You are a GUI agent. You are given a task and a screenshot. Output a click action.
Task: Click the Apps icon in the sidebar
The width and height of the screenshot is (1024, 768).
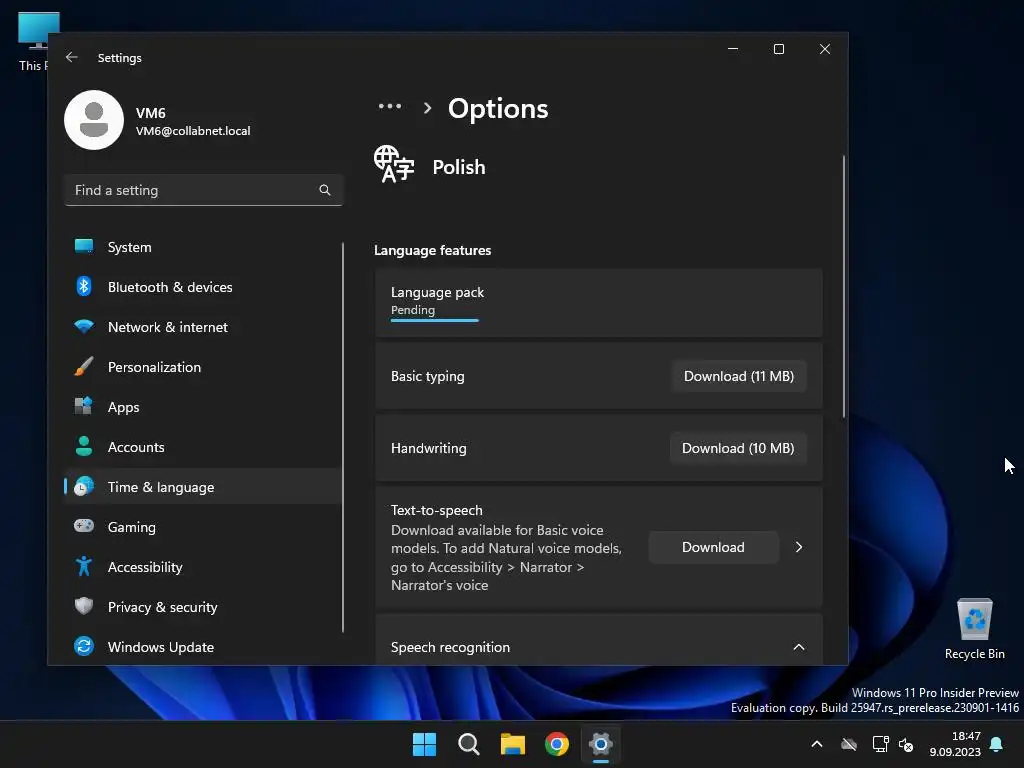[84, 406]
